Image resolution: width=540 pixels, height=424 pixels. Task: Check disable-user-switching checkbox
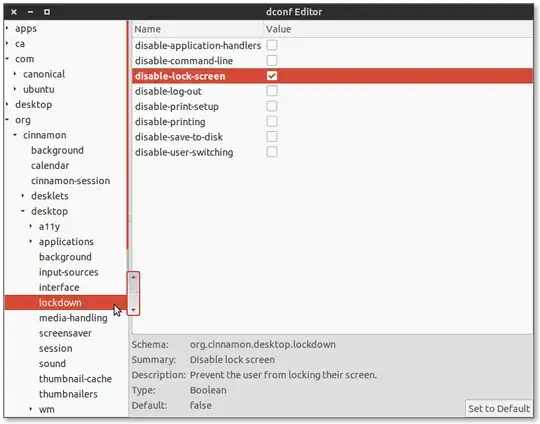tap(272, 152)
